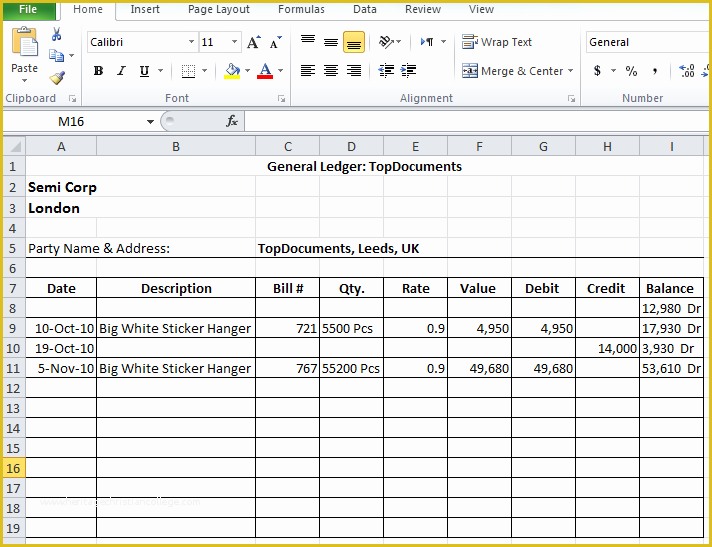
Task: Open Merge & Center dropdown arrow
Action: point(570,71)
